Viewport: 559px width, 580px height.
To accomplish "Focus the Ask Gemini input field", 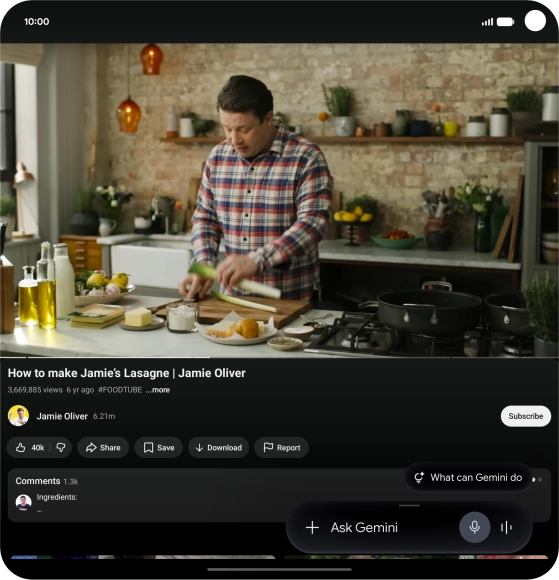I will coord(364,527).
